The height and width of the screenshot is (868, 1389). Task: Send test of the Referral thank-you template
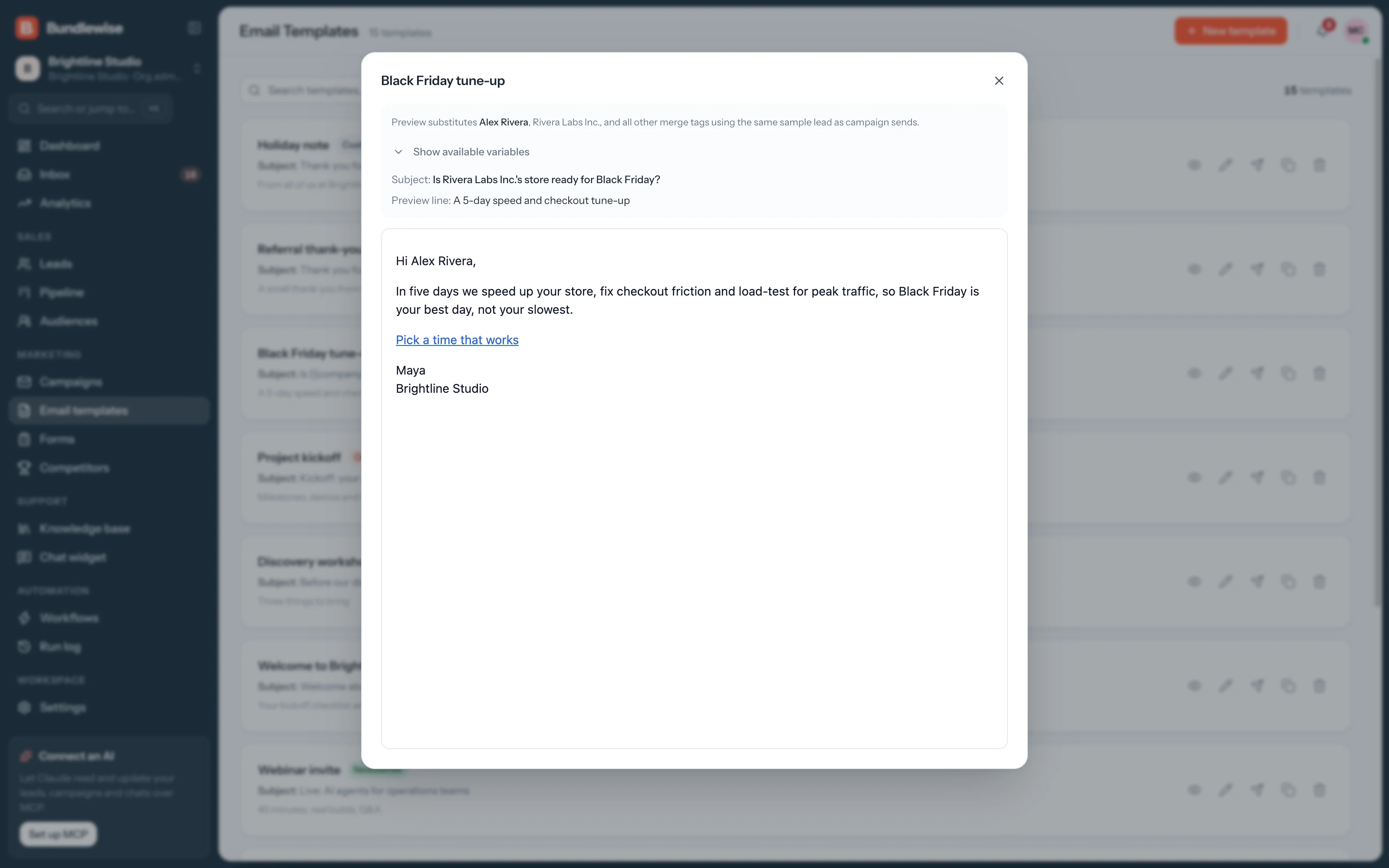[1257, 269]
